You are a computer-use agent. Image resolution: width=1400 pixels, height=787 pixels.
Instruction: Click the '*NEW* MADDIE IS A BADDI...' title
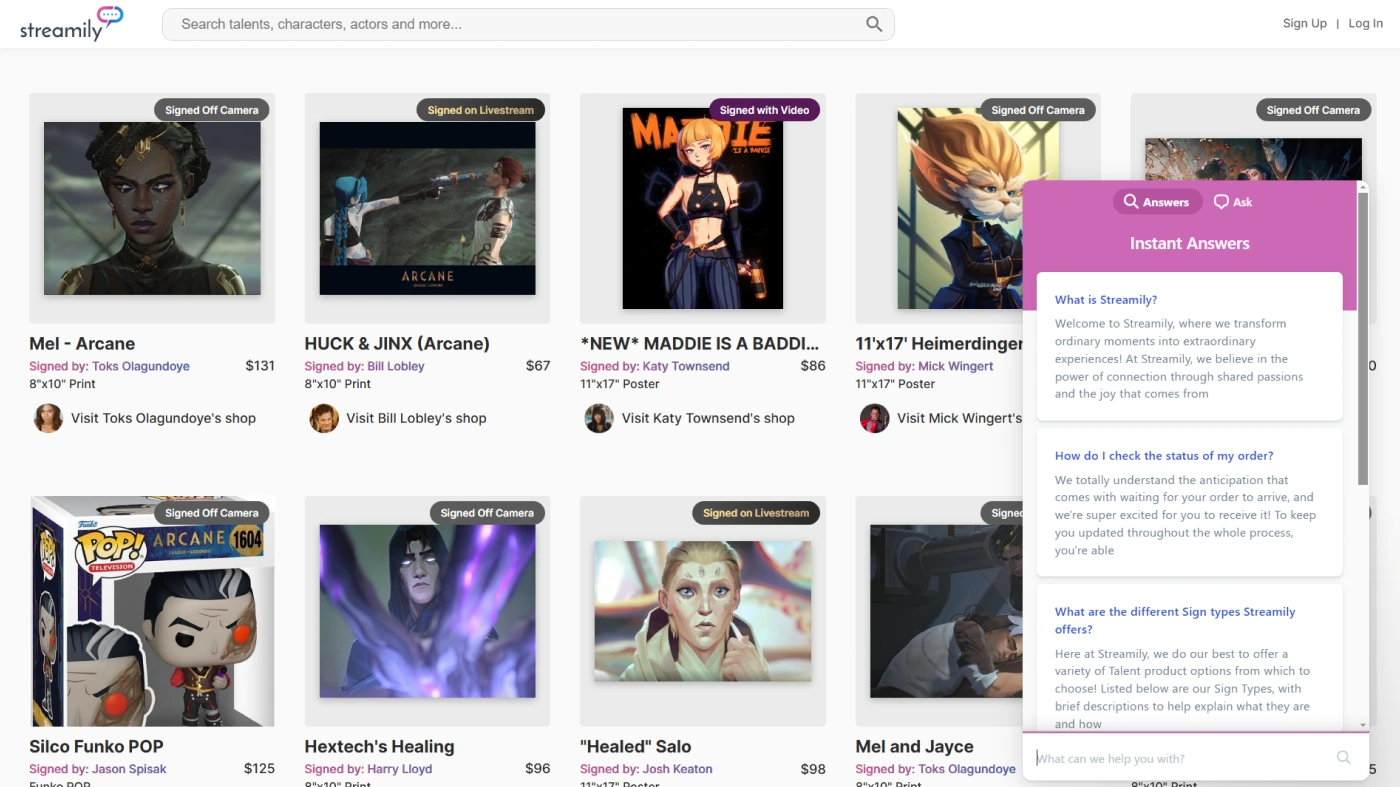tap(700, 343)
